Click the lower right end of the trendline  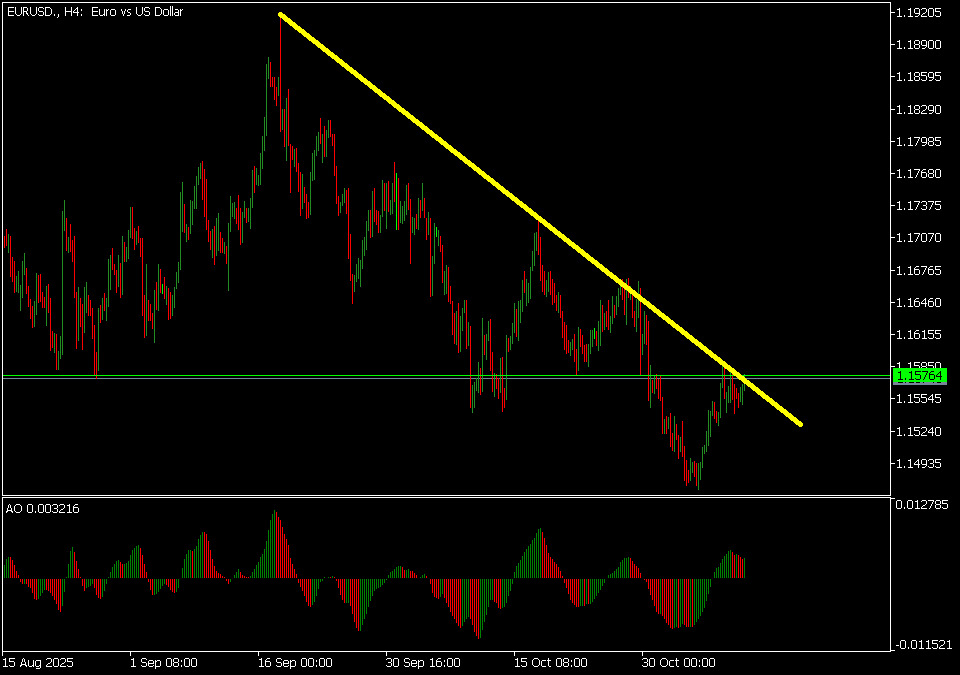point(800,424)
